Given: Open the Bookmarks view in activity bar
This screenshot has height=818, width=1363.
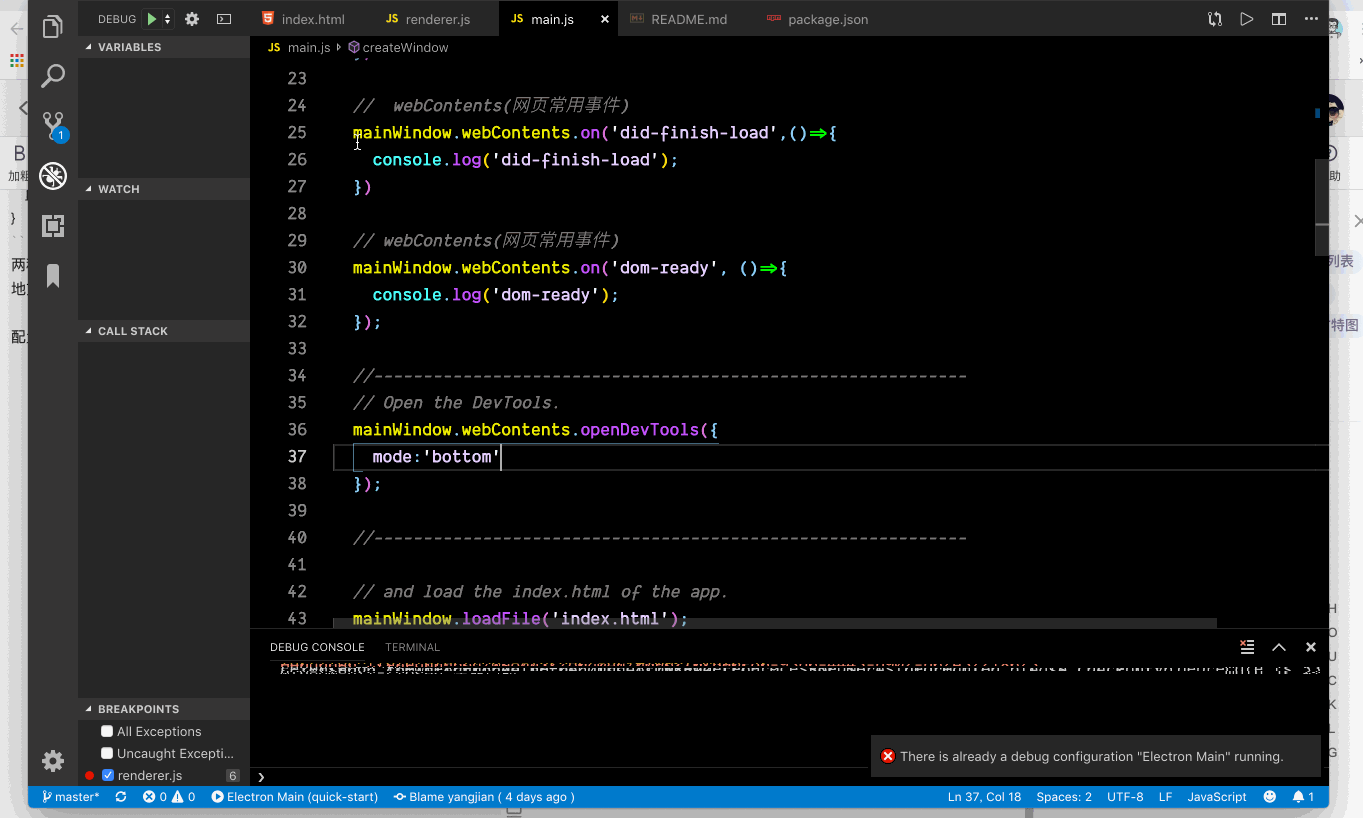Looking at the screenshot, I should point(53,276).
